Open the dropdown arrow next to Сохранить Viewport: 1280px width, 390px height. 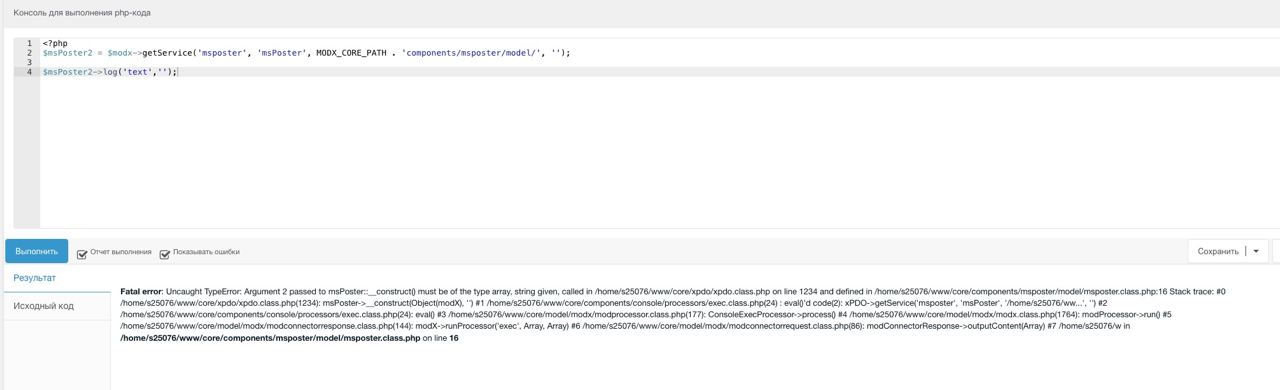tap(1257, 251)
